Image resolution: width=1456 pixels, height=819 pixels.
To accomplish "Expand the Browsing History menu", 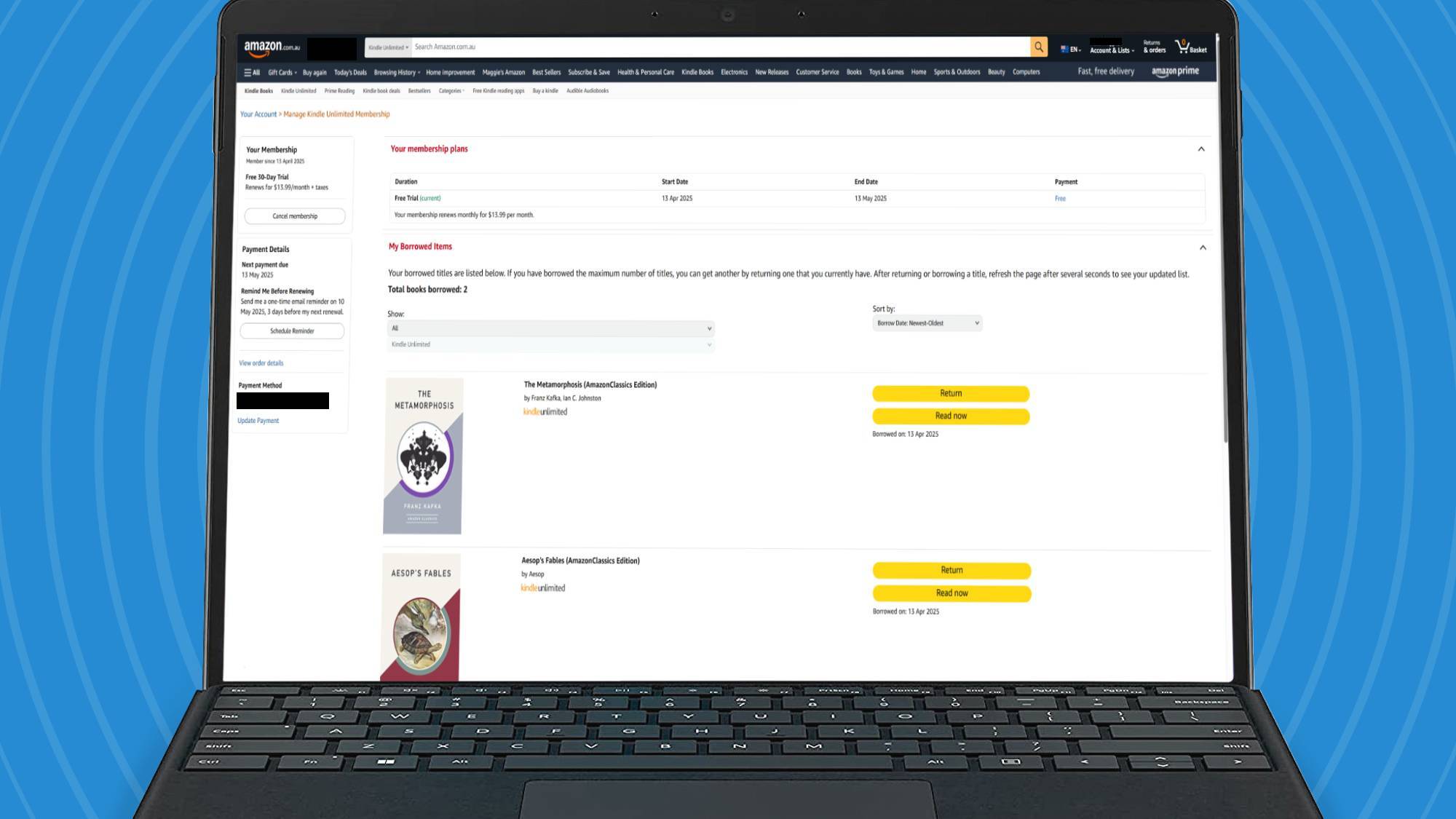I will (397, 72).
